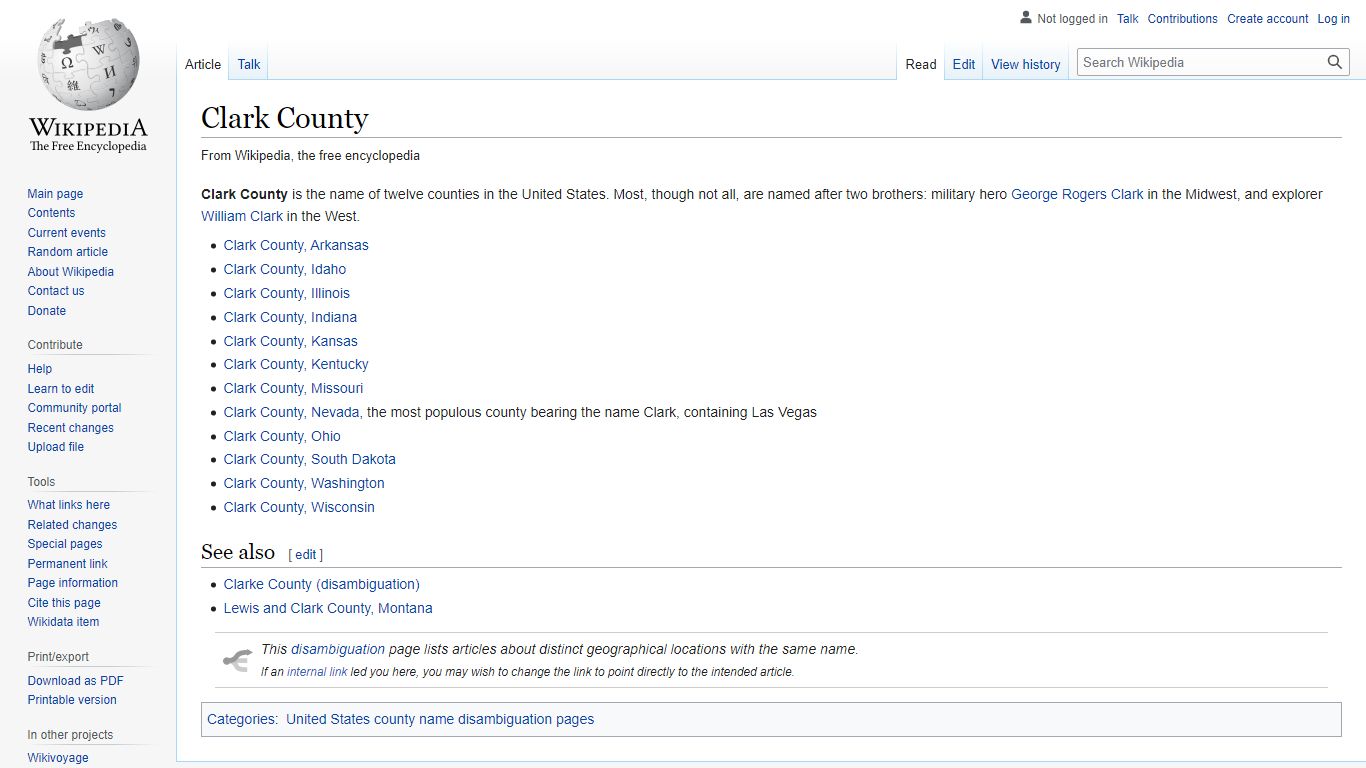Click the Clark County page heading

285,118
